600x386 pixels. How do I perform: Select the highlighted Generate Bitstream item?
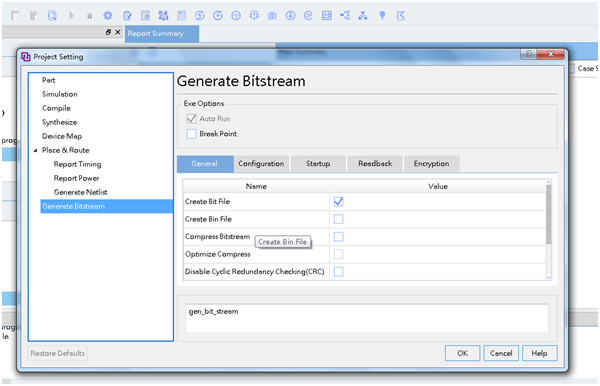tap(106, 206)
